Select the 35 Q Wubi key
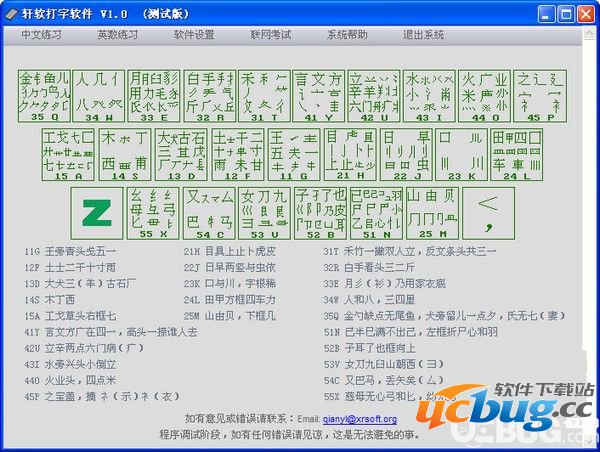 click(43, 96)
